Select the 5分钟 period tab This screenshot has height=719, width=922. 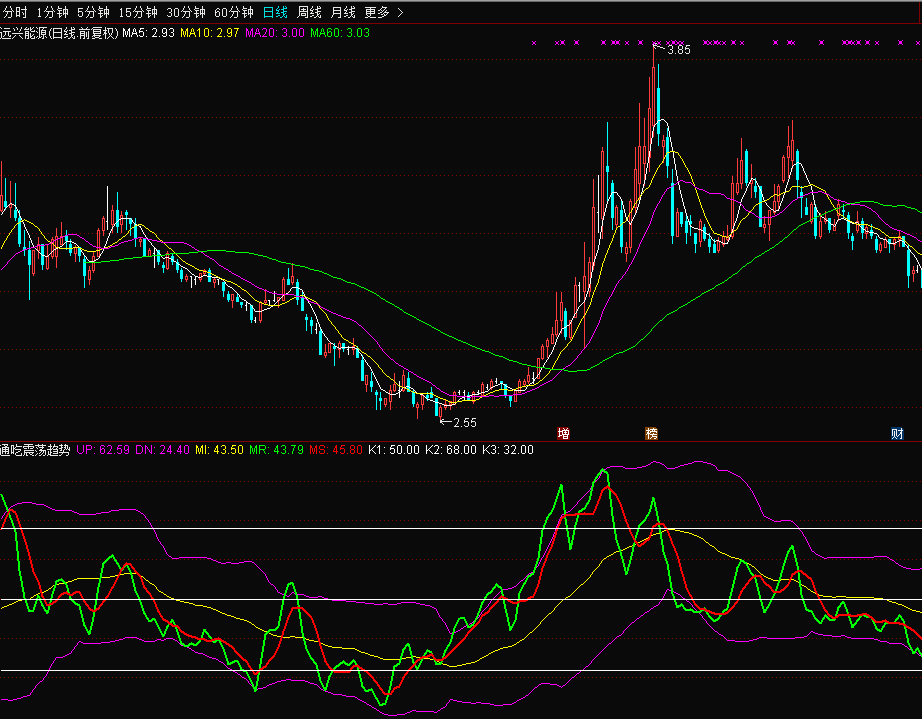[x=93, y=12]
